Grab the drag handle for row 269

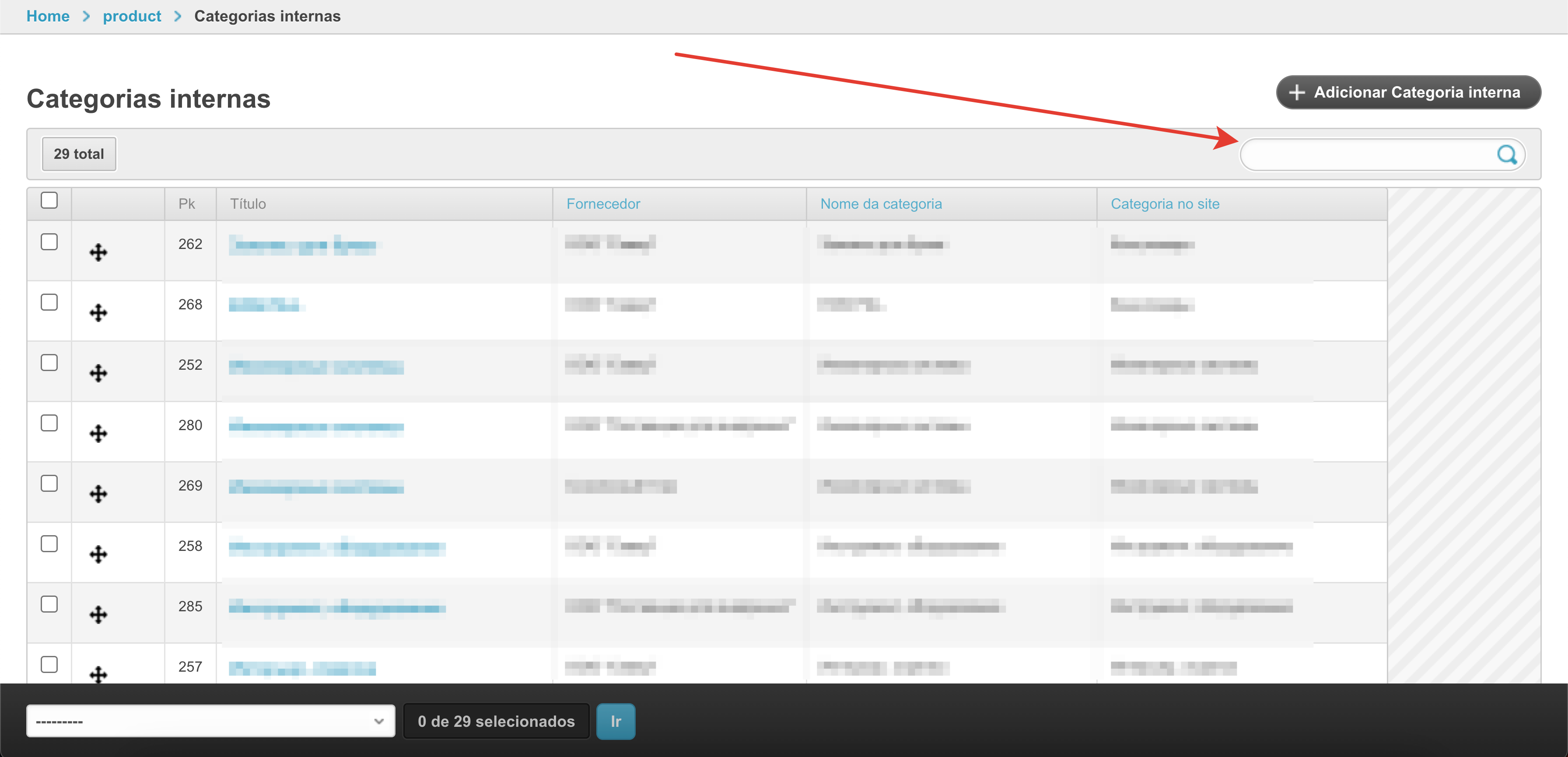pyautogui.click(x=98, y=493)
